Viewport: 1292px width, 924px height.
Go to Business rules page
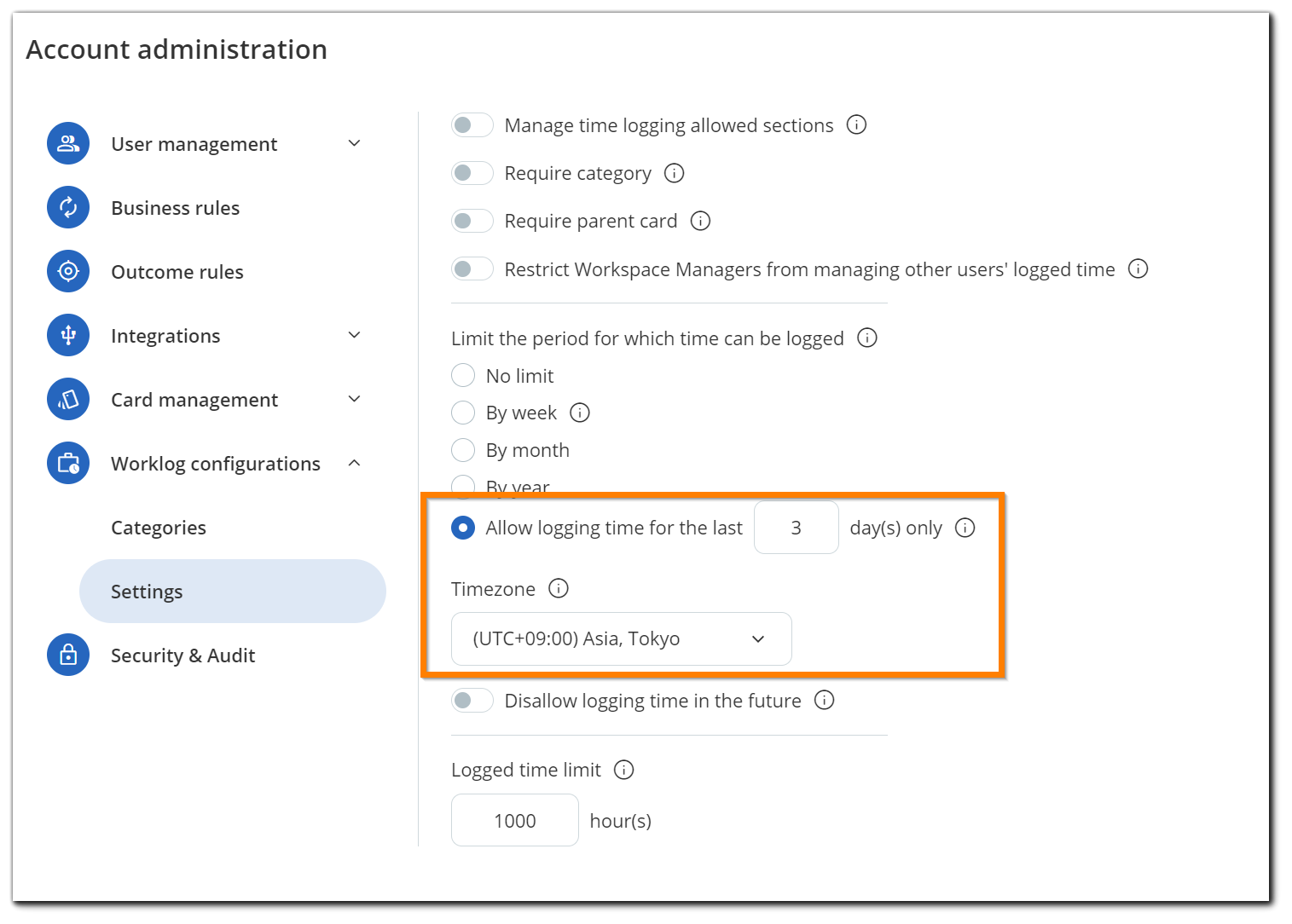tap(175, 208)
